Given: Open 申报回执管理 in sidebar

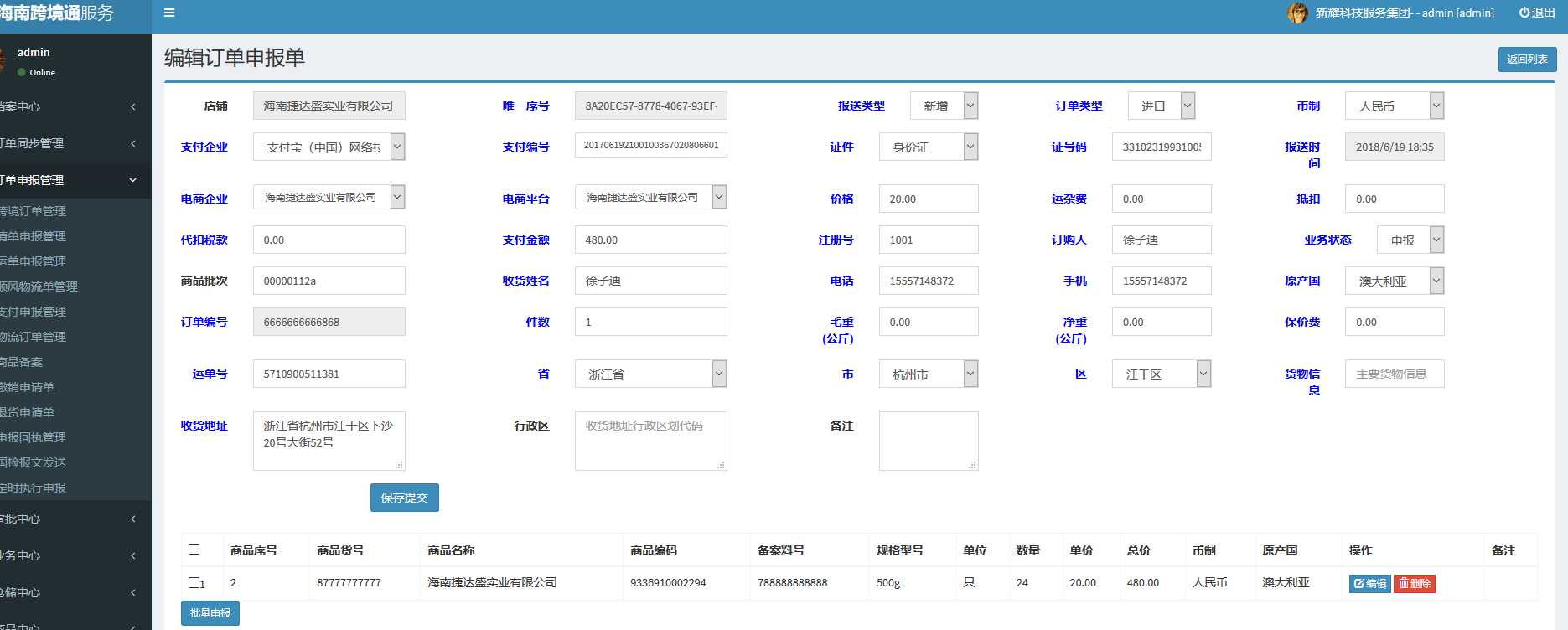Looking at the screenshot, I should tap(34, 437).
